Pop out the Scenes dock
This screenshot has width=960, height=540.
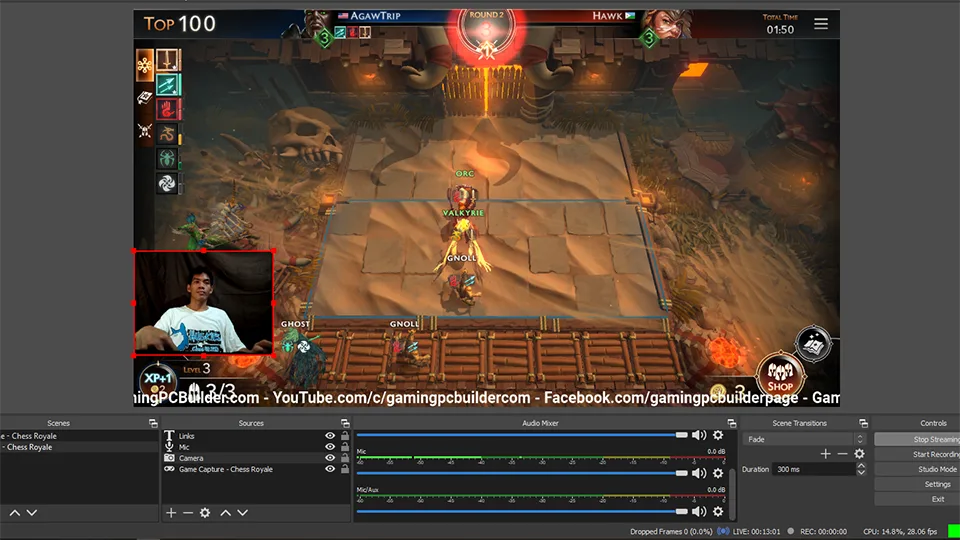[x=153, y=423]
